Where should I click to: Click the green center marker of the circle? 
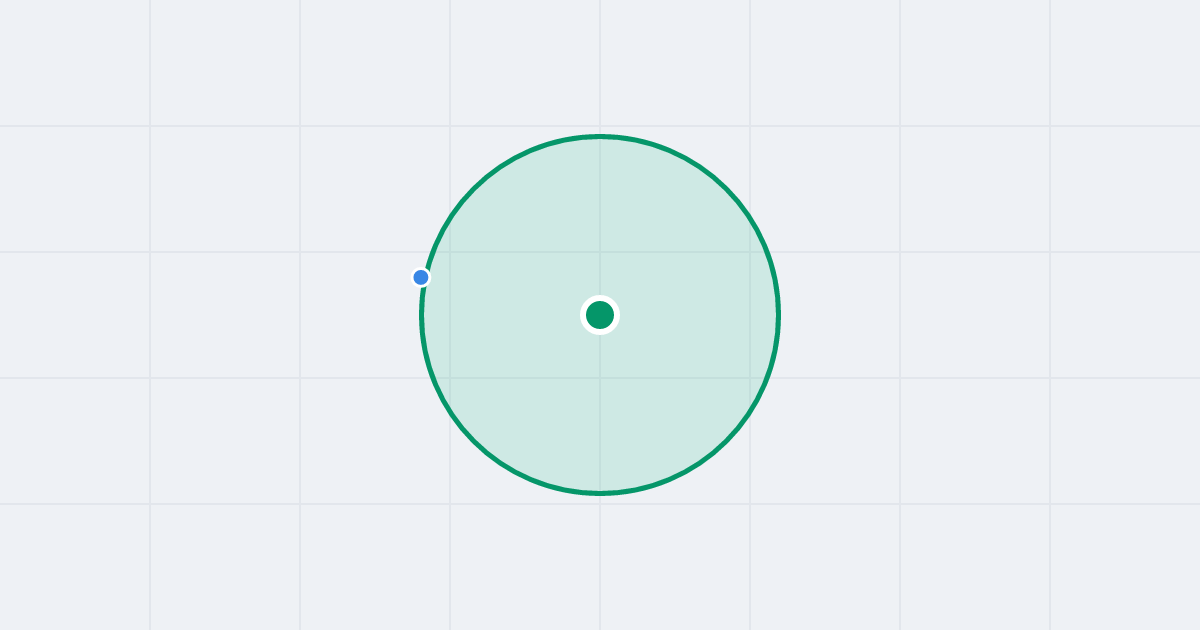[x=600, y=315]
